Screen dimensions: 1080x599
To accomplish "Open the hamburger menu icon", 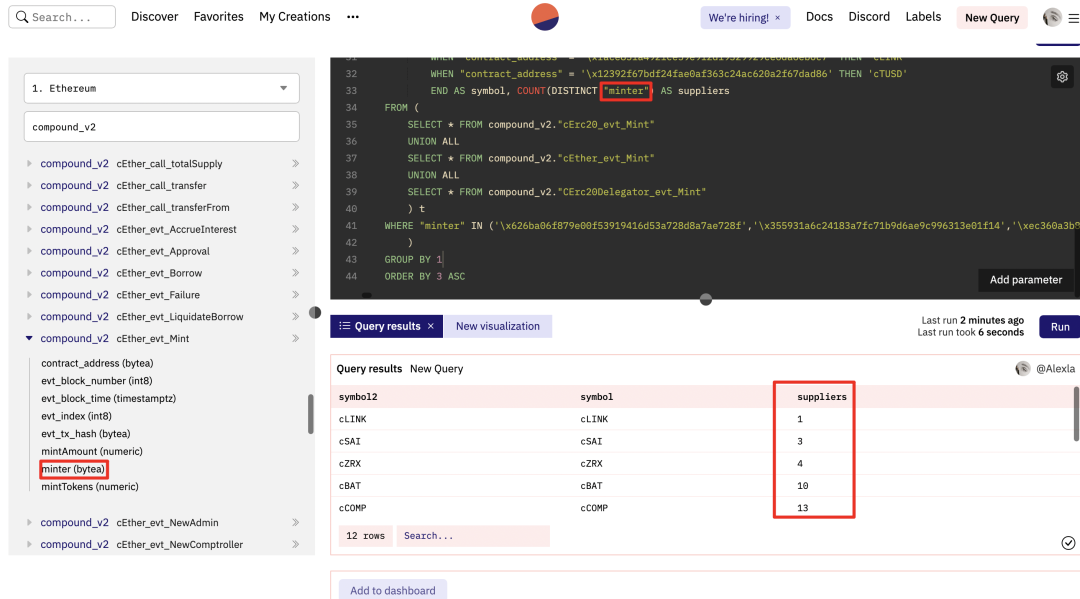I will pyautogui.click(x=1073, y=19).
